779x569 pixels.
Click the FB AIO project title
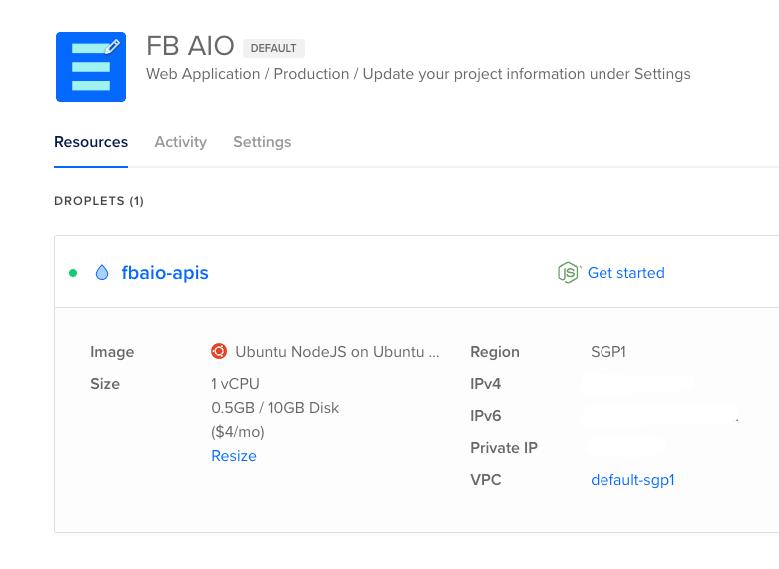[190, 46]
